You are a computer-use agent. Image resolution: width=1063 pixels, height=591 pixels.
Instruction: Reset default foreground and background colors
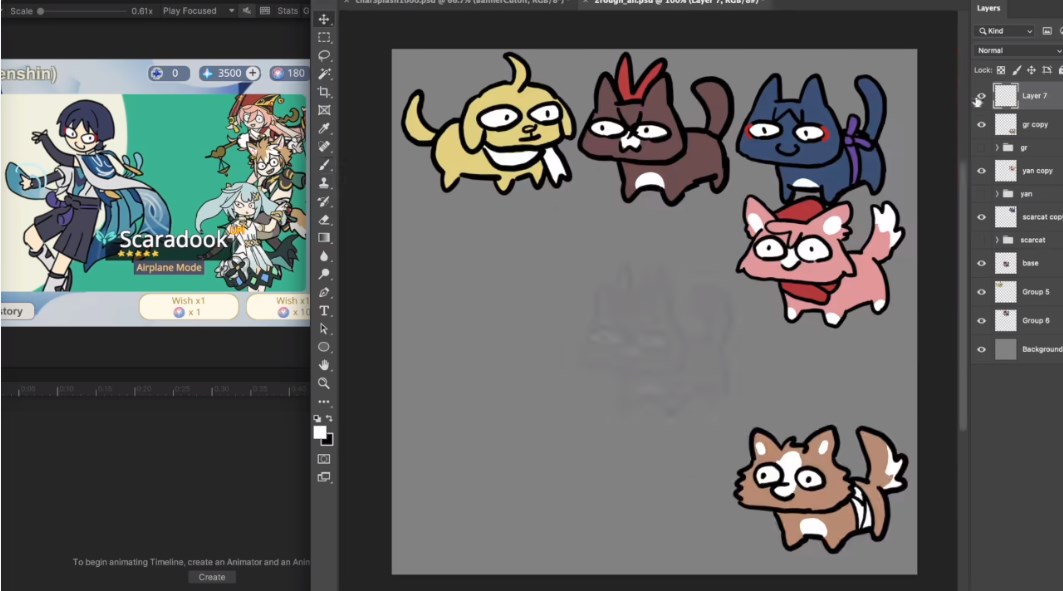317,419
